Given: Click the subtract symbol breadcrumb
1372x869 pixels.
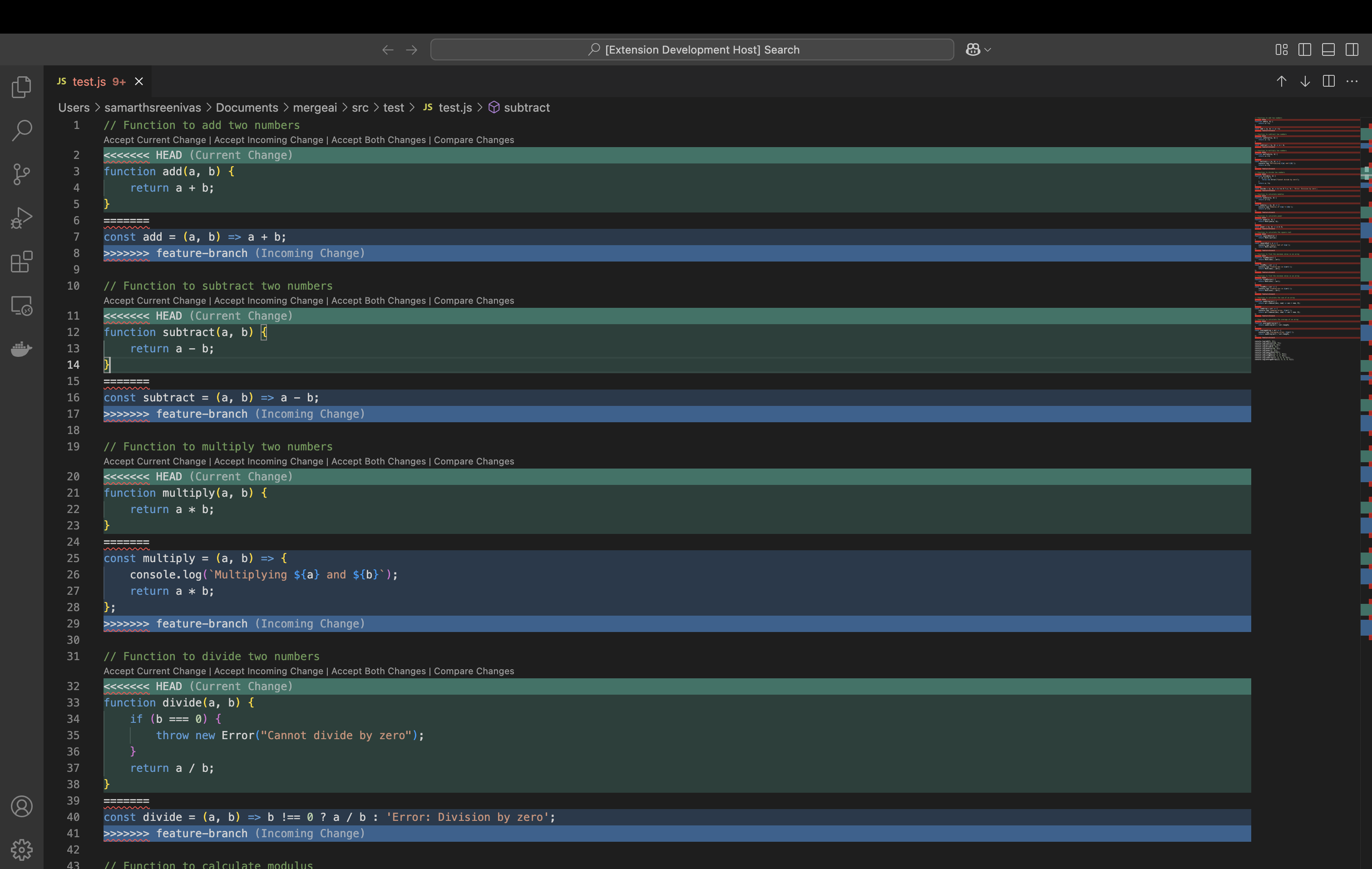Looking at the screenshot, I should pyautogui.click(x=527, y=108).
